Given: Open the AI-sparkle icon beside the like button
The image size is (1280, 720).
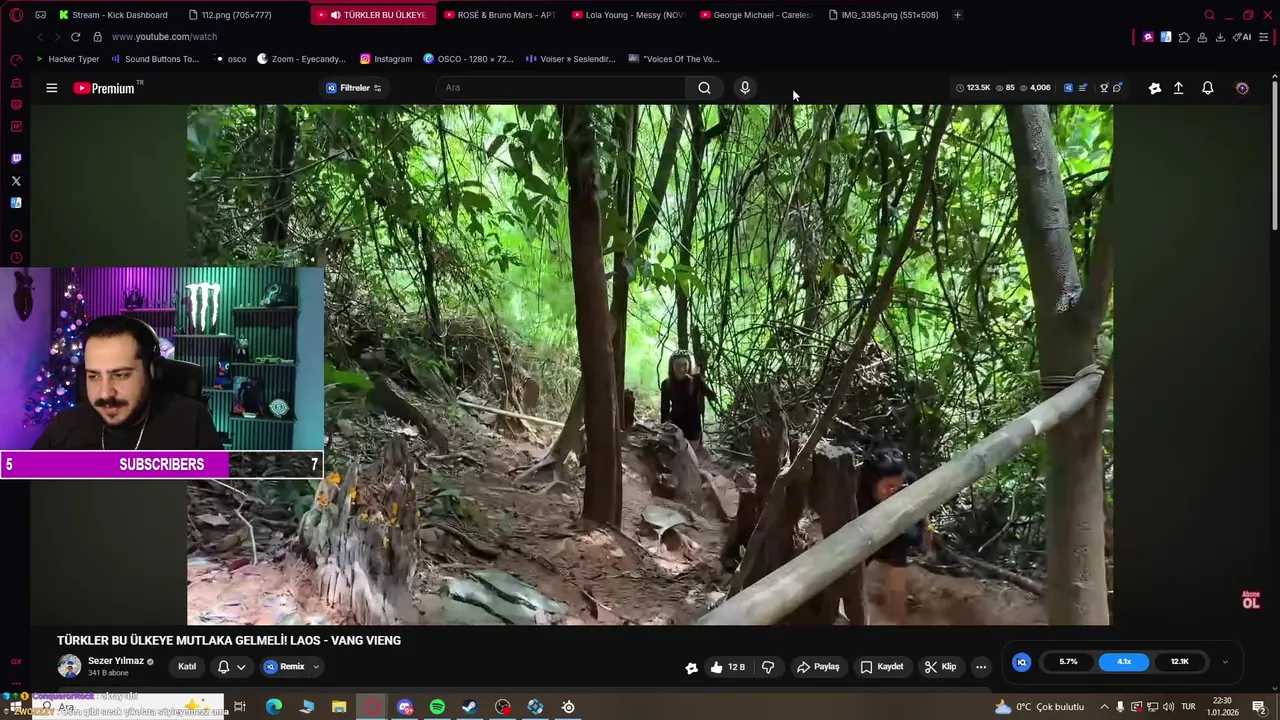Looking at the screenshot, I should tap(691, 668).
